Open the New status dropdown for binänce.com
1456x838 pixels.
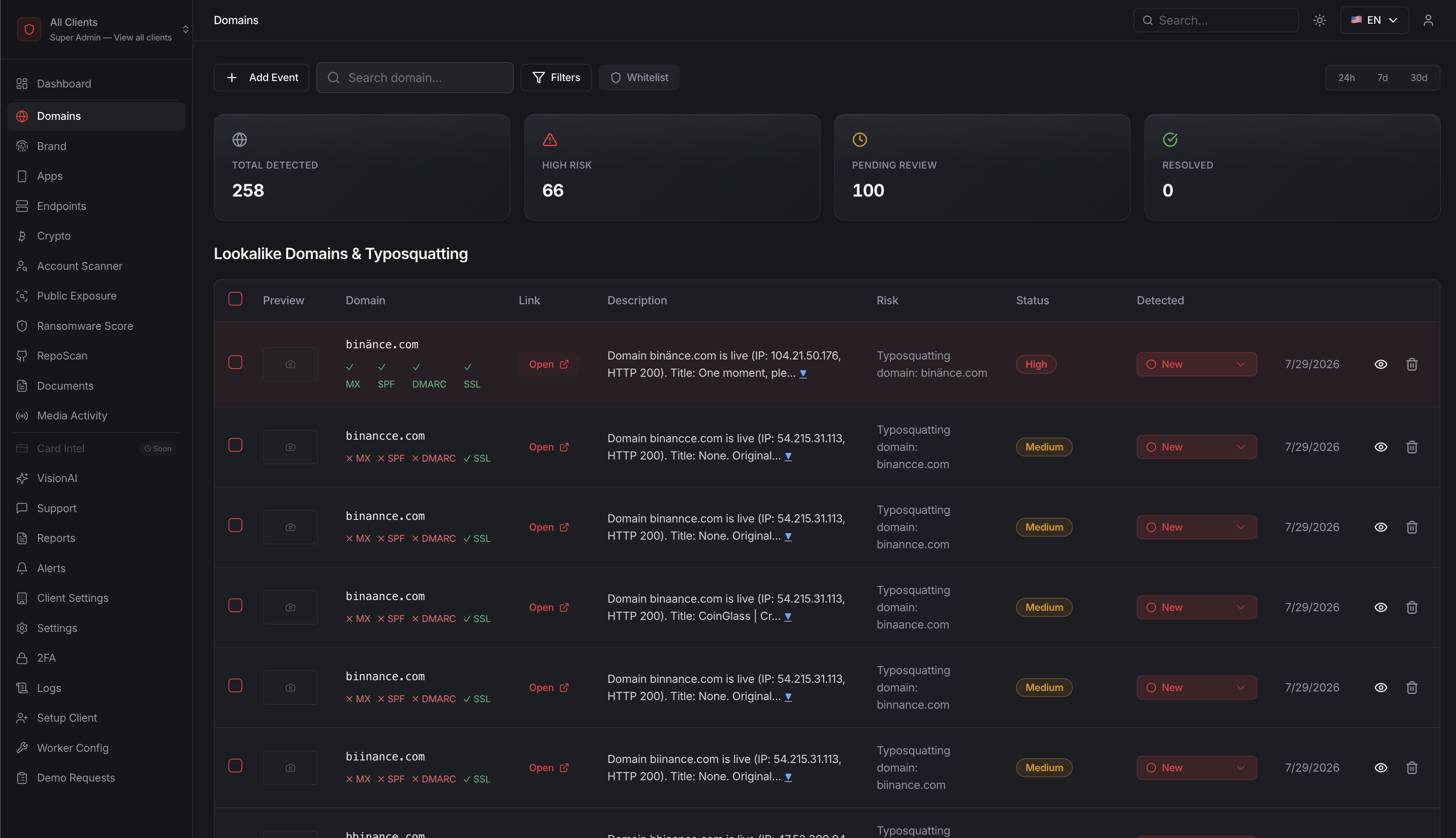point(1197,364)
